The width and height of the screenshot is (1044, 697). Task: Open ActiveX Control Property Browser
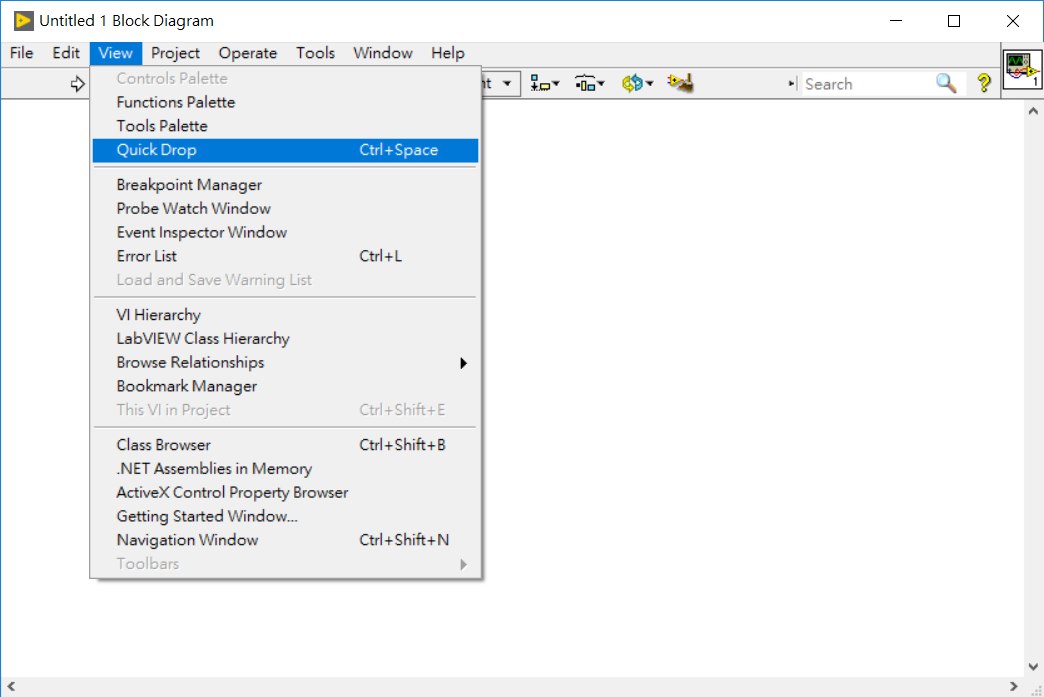(285, 493)
